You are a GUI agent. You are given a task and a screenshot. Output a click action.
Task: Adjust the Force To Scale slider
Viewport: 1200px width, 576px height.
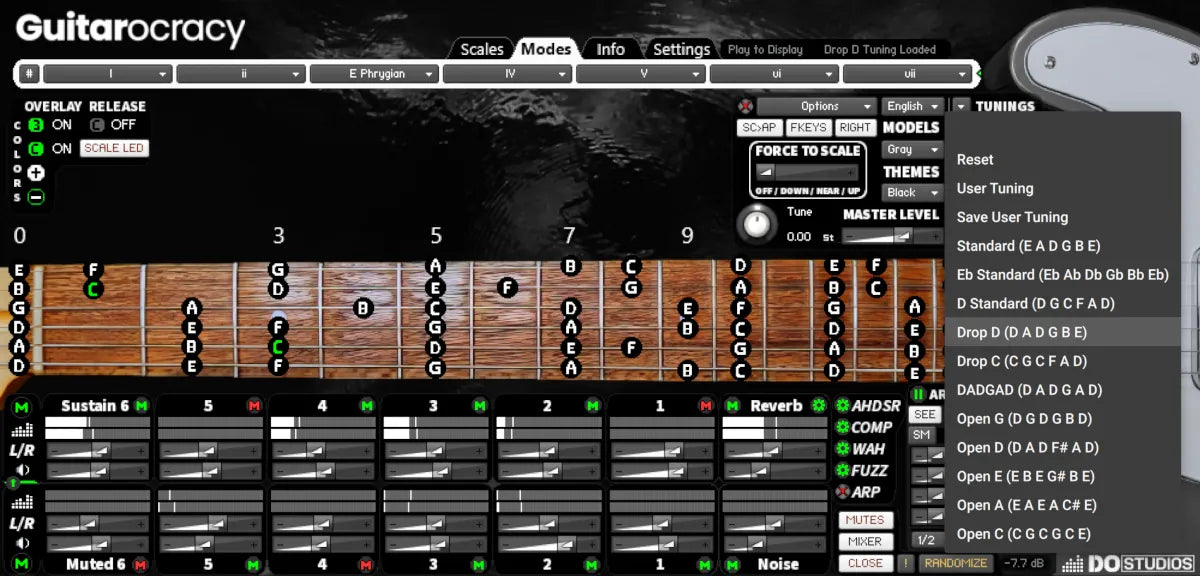click(x=807, y=171)
